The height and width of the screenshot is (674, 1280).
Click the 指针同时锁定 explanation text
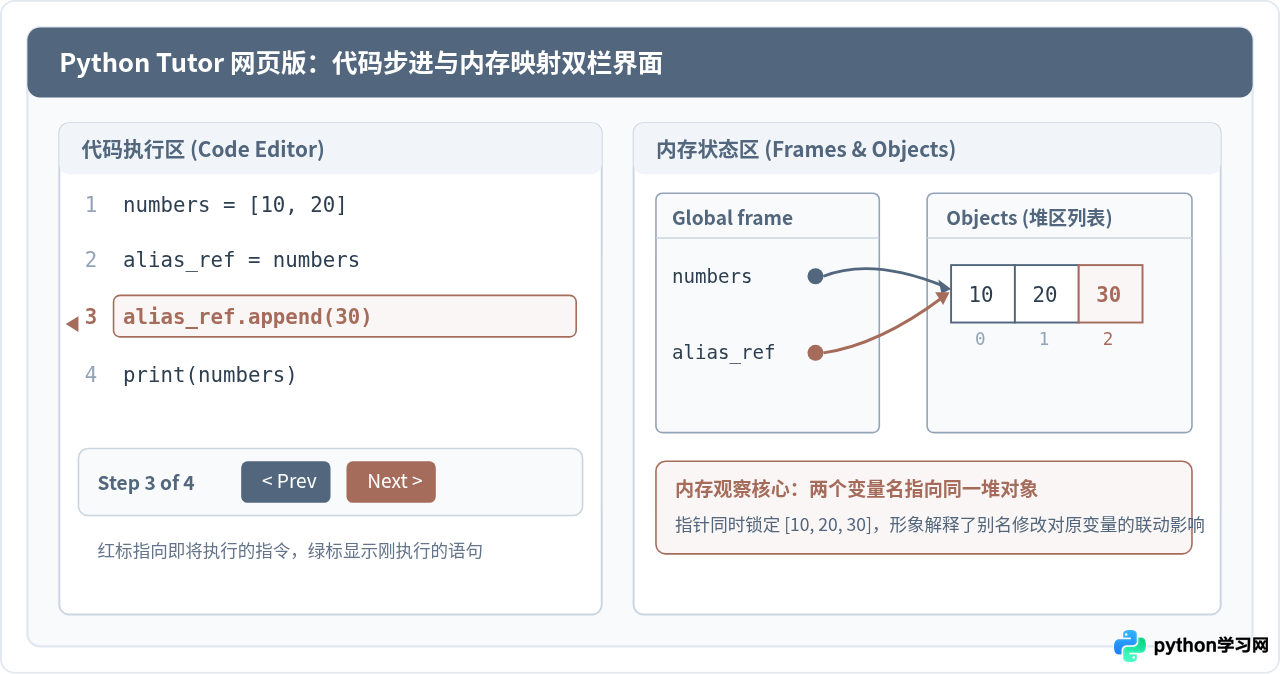tap(940, 525)
